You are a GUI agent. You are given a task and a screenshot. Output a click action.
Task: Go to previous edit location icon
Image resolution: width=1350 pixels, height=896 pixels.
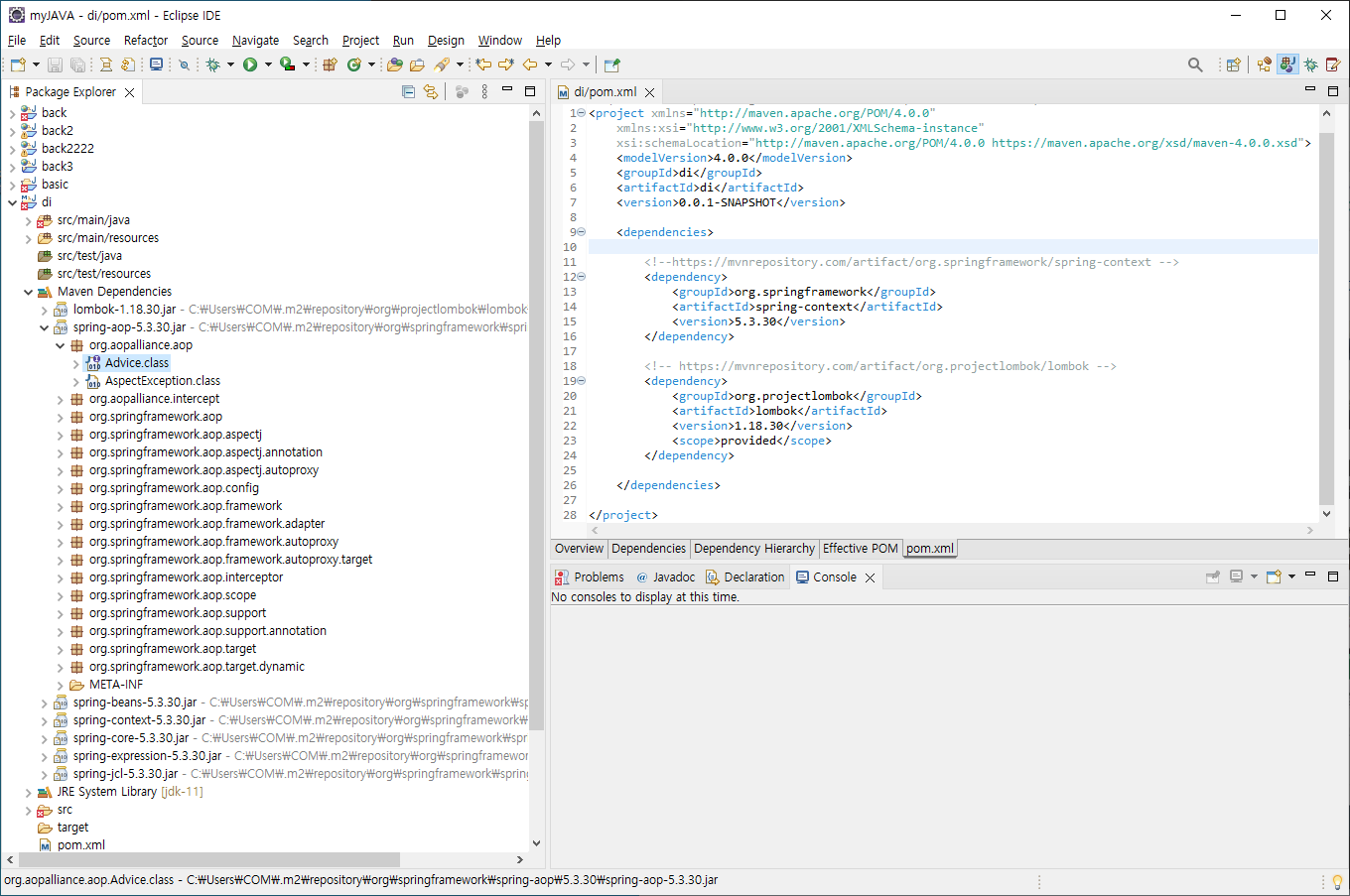483,64
